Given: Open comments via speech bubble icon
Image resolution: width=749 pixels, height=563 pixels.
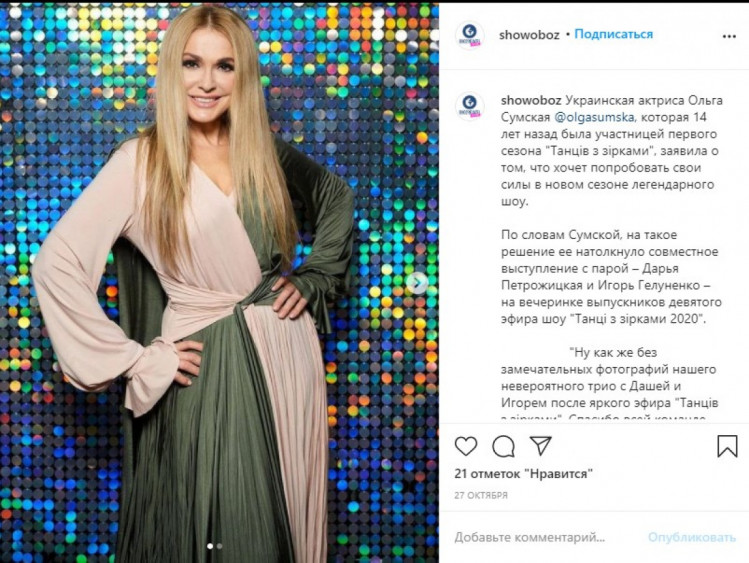Looking at the screenshot, I should coord(503,446).
